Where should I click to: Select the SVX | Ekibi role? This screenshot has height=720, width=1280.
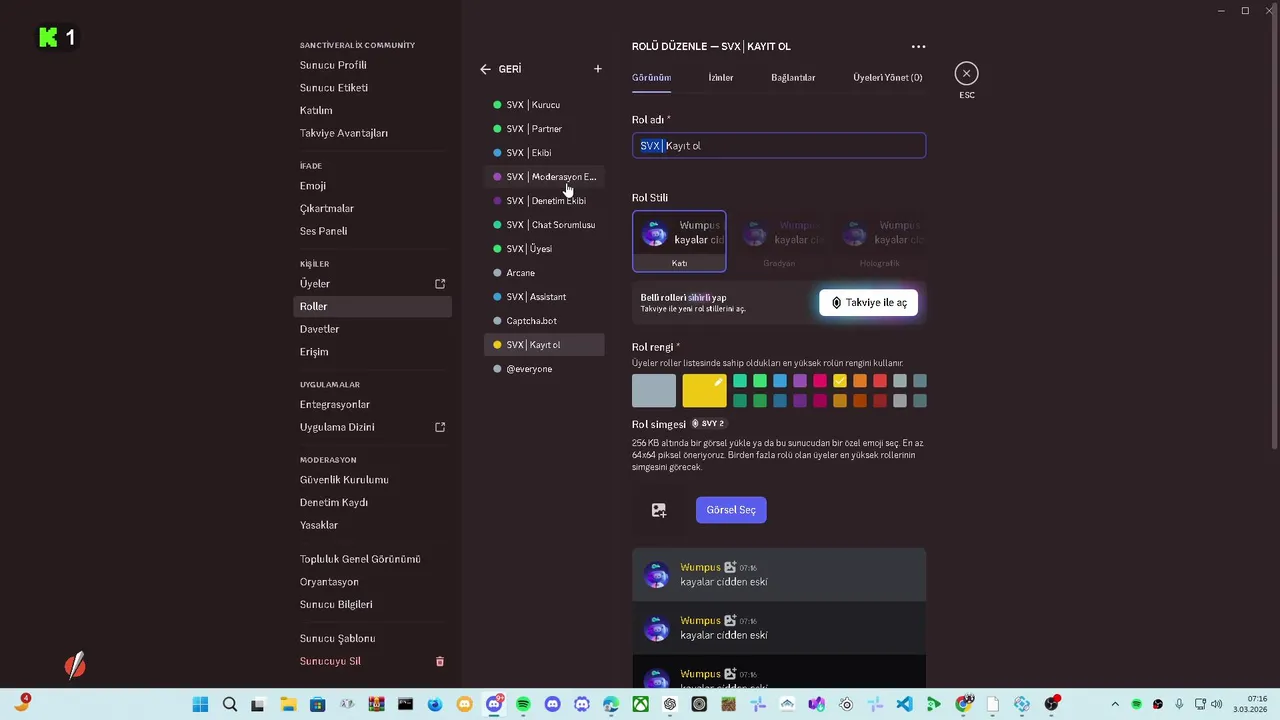(544, 153)
